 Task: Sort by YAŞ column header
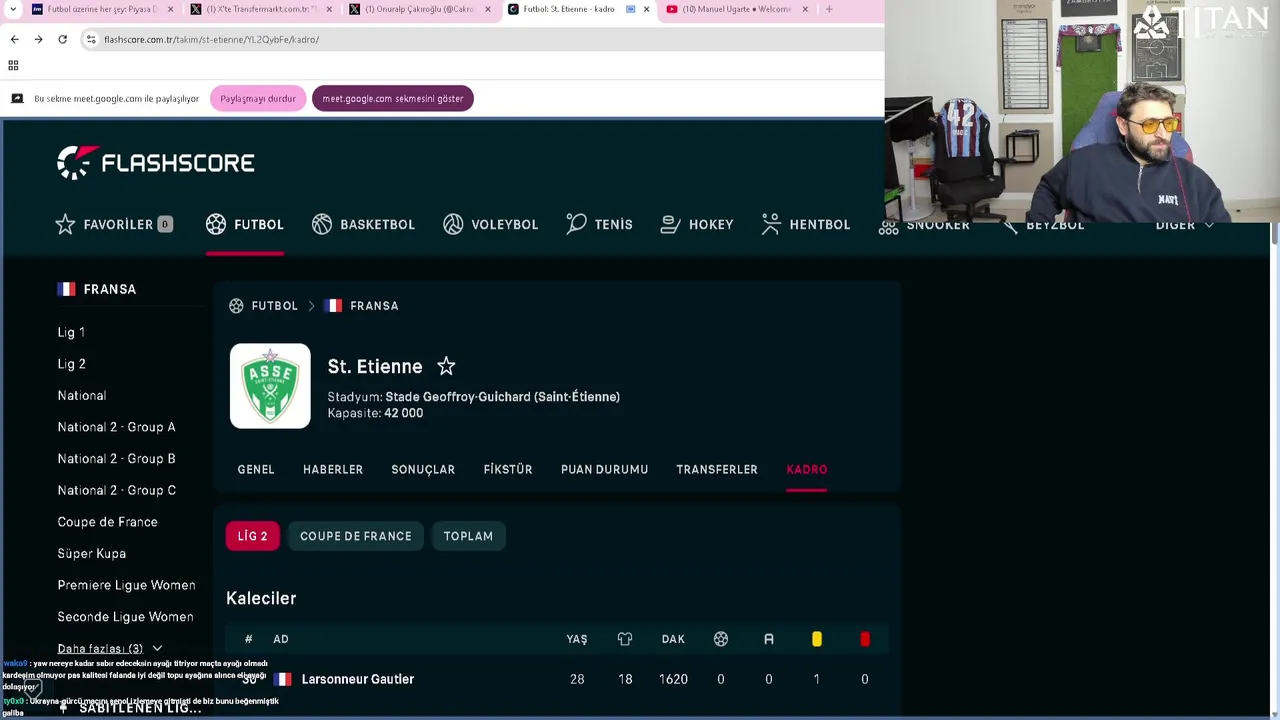577,639
